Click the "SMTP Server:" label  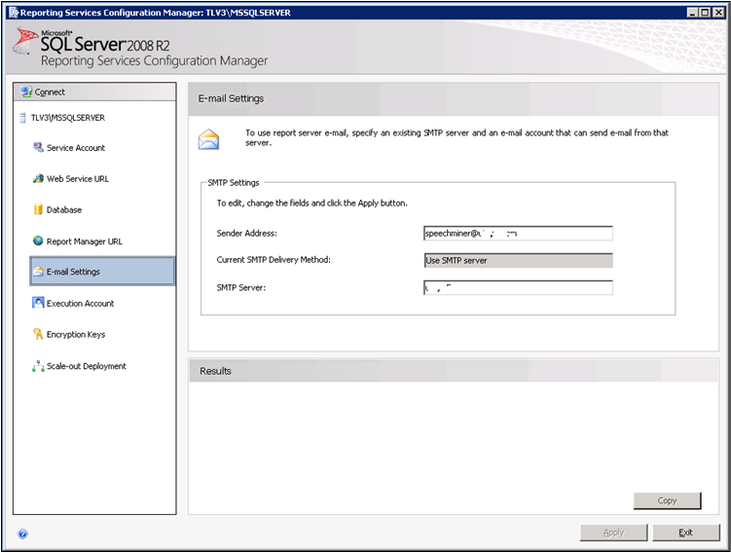(x=241, y=288)
